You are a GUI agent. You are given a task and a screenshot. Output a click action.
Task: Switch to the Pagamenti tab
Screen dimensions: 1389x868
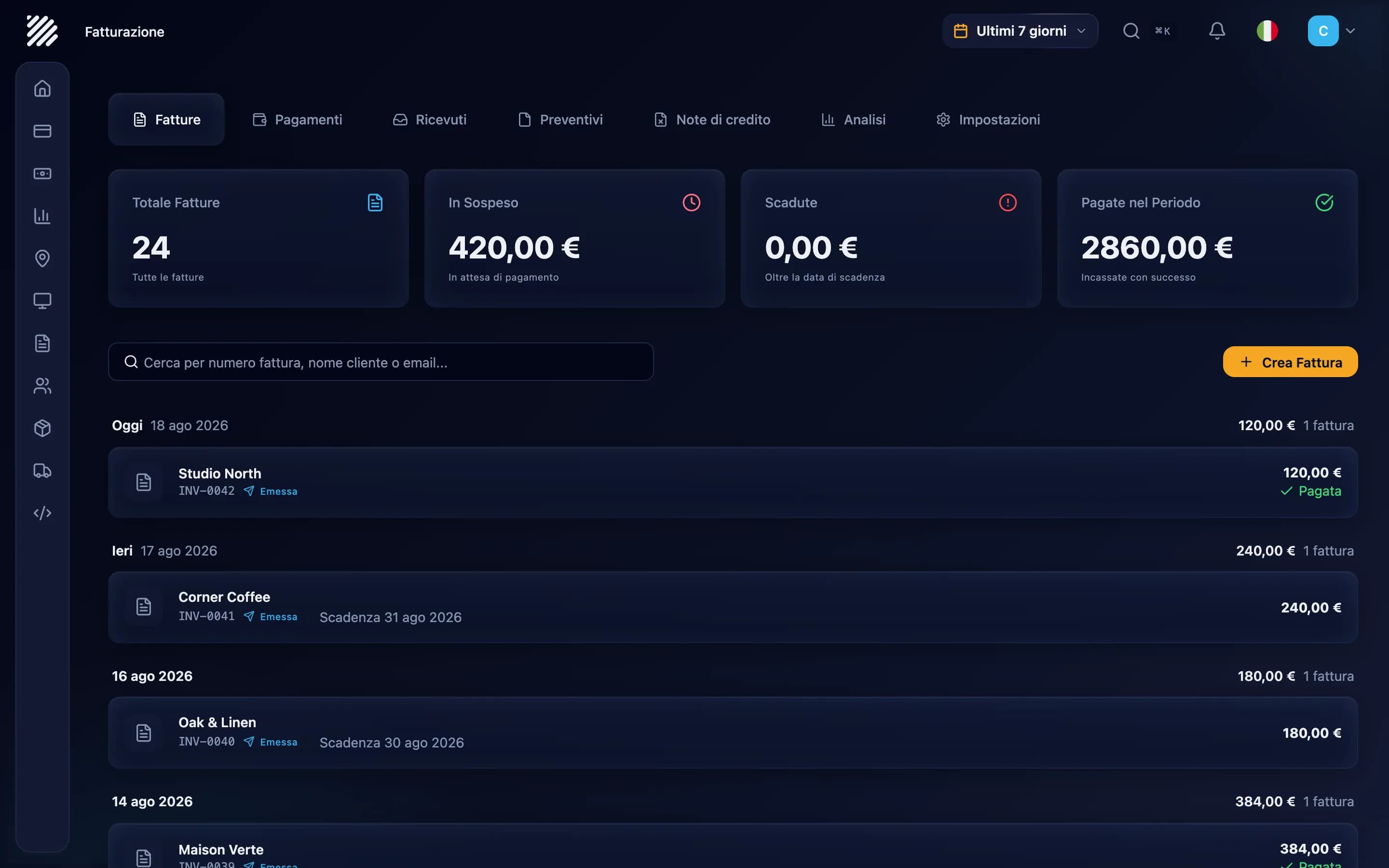(297, 120)
